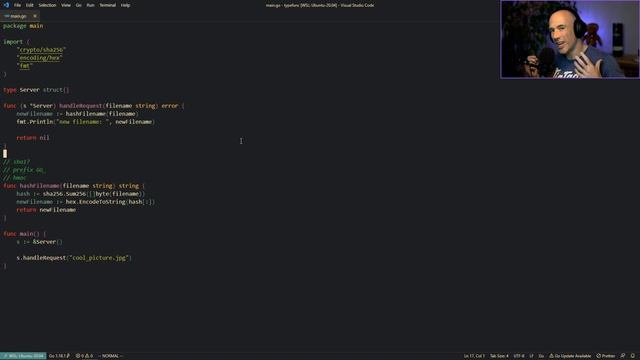This screenshot has height=360, width=640.
Task: Click the func main declaration
Action: coord(24,234)
